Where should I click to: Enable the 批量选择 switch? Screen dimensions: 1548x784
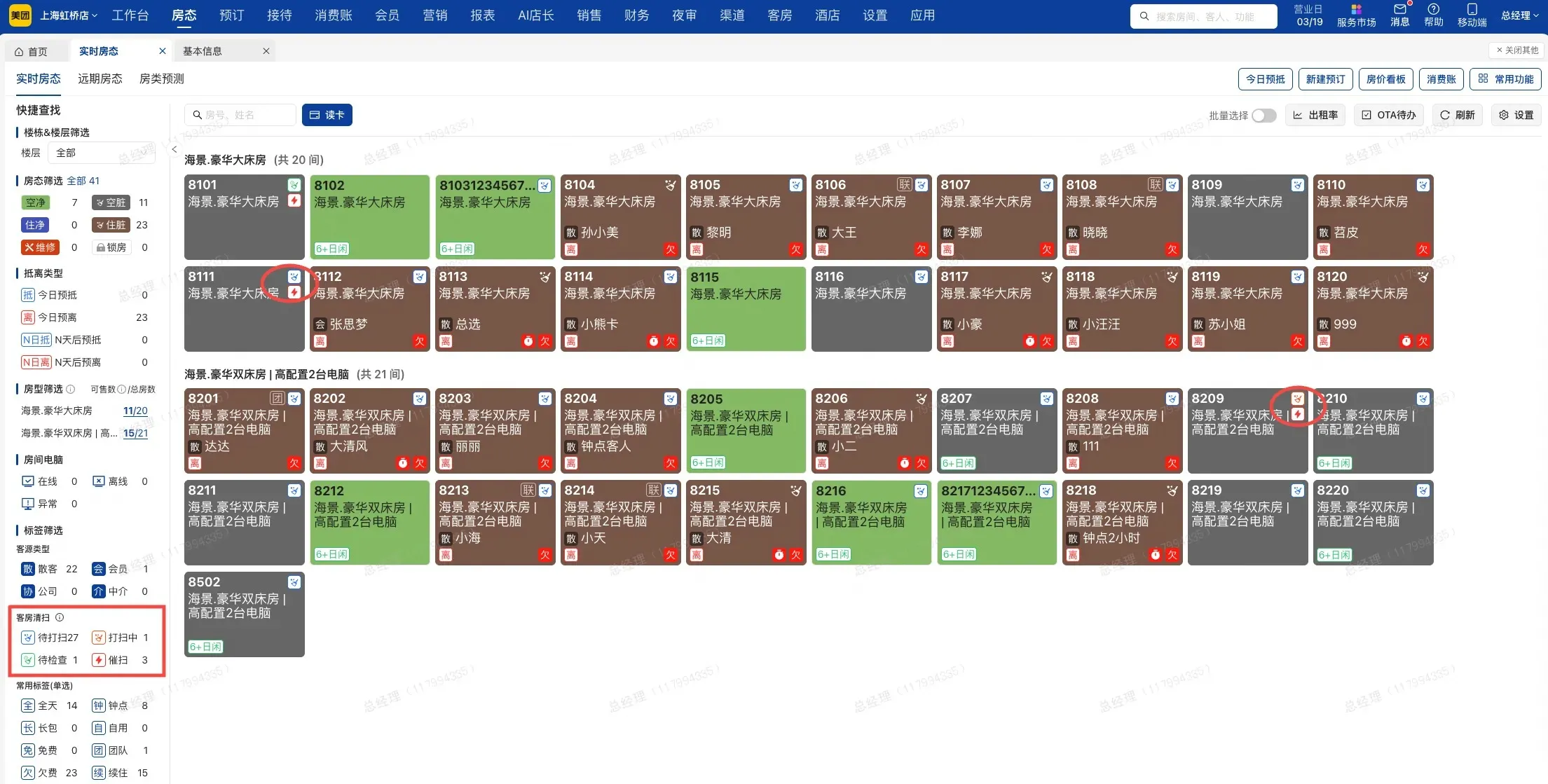[x=1263, y=115]
